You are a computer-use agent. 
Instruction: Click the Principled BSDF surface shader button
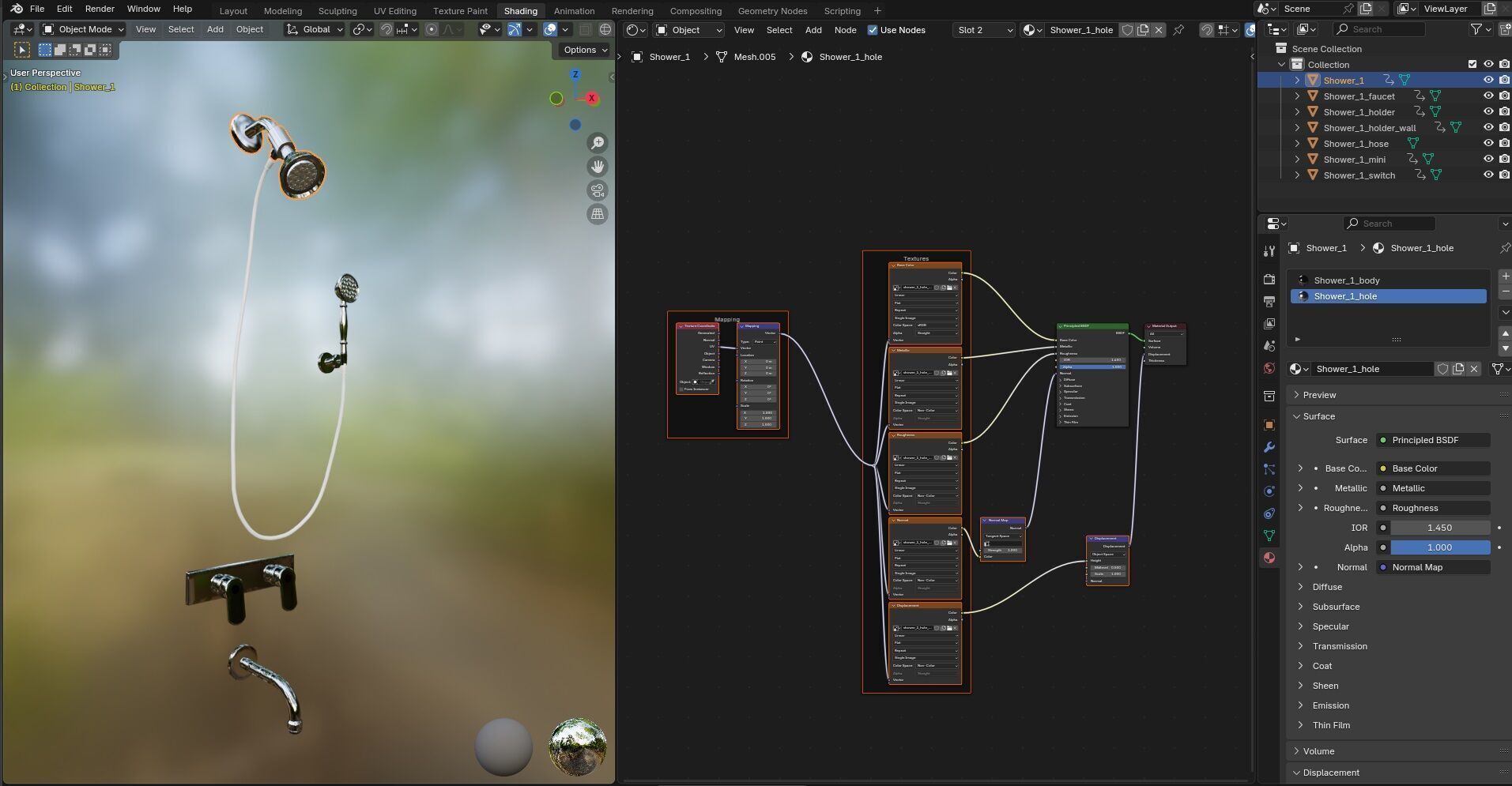pos(1433,440)
